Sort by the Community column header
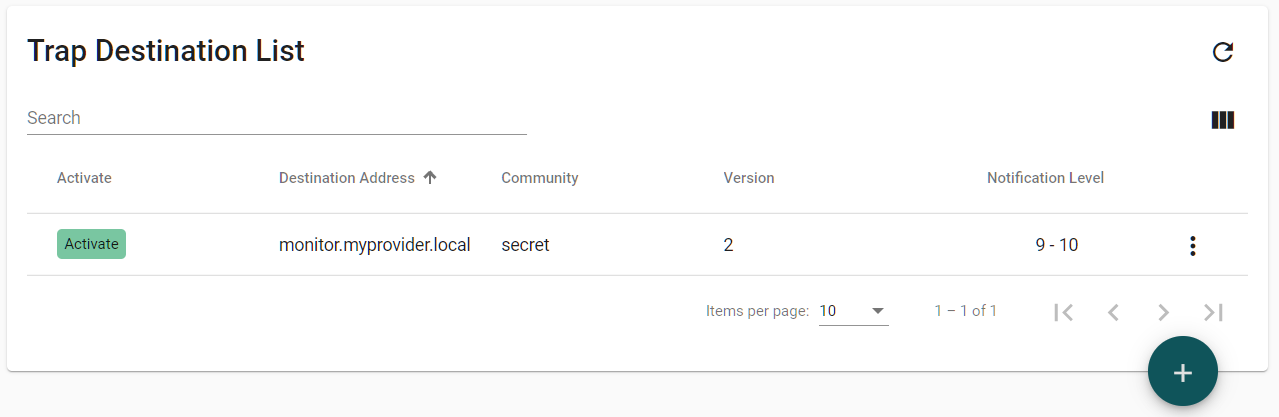Screen dimensions: 1279x417 tap(539, 178)
